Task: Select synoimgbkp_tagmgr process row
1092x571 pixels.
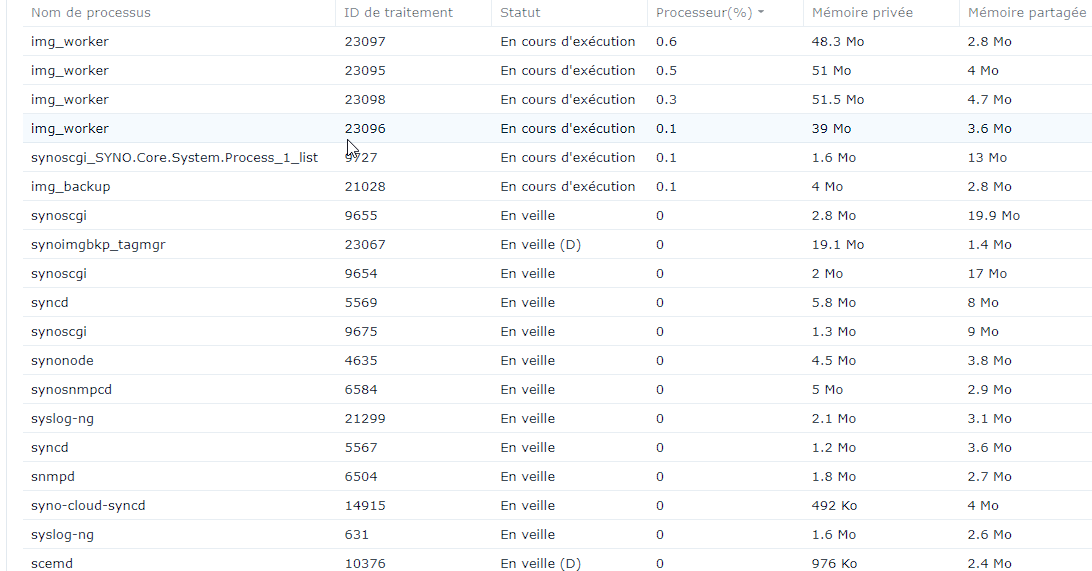Action: (557, 244)
